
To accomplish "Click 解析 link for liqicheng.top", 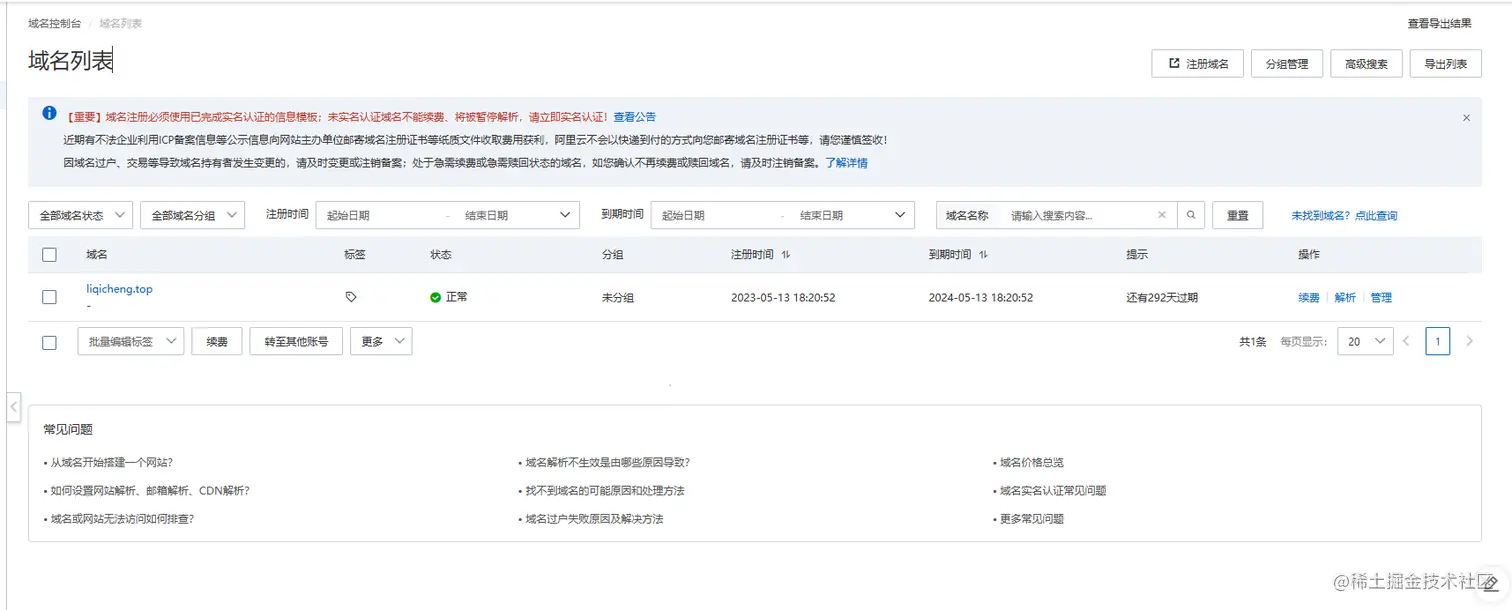I will (x=1345, y=297).
